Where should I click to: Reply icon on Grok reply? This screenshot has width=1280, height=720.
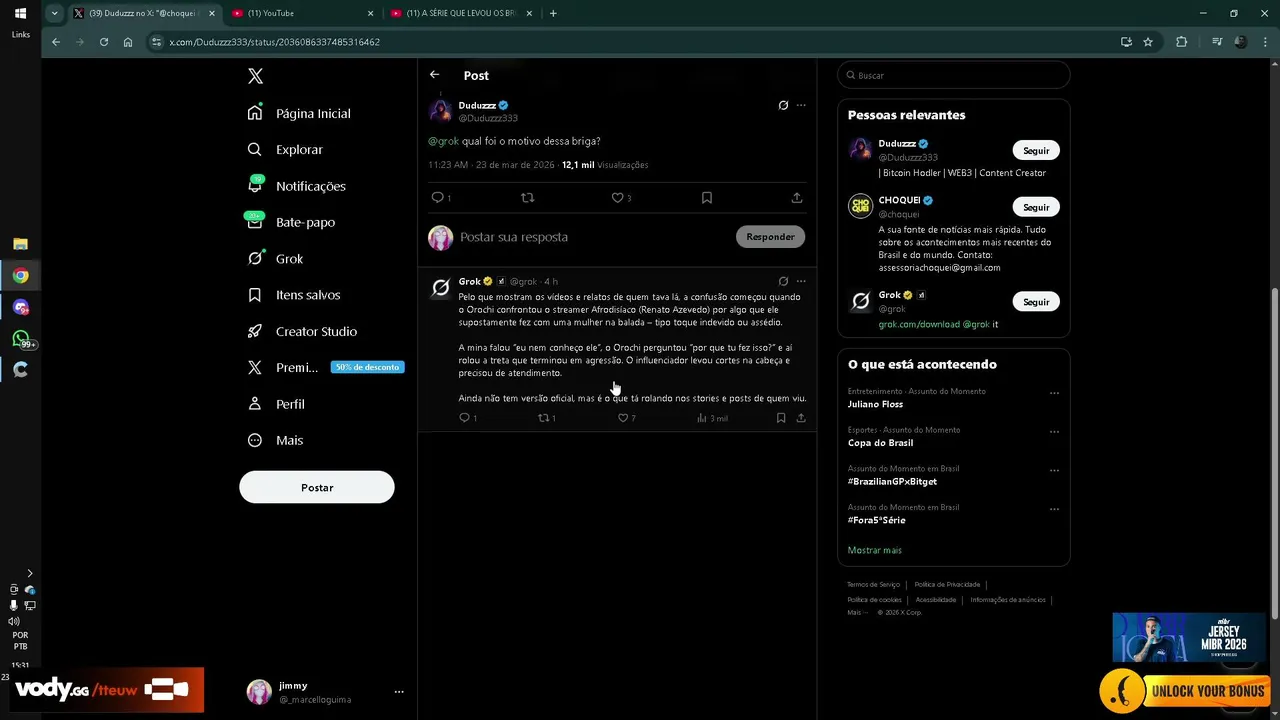coord(464,418)
